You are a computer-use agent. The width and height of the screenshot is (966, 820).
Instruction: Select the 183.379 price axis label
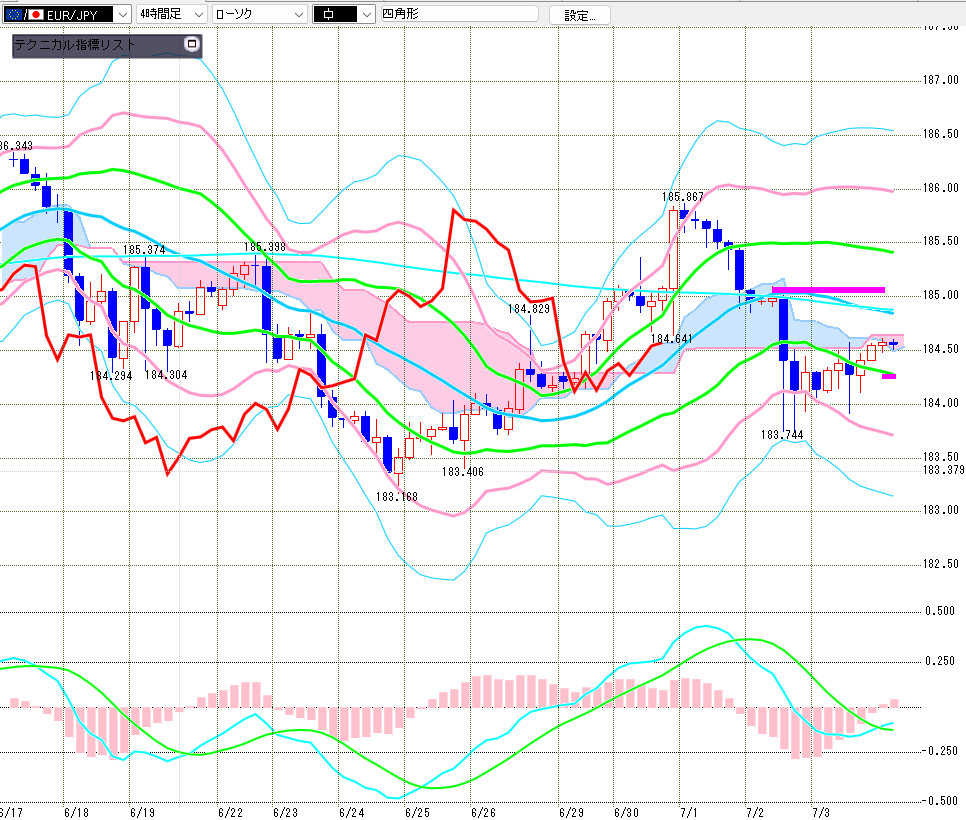click(943, 469)
